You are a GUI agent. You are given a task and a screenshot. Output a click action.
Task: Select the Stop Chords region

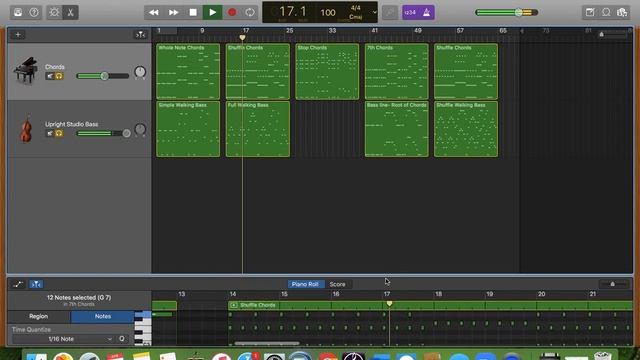[x=327, y=71]
